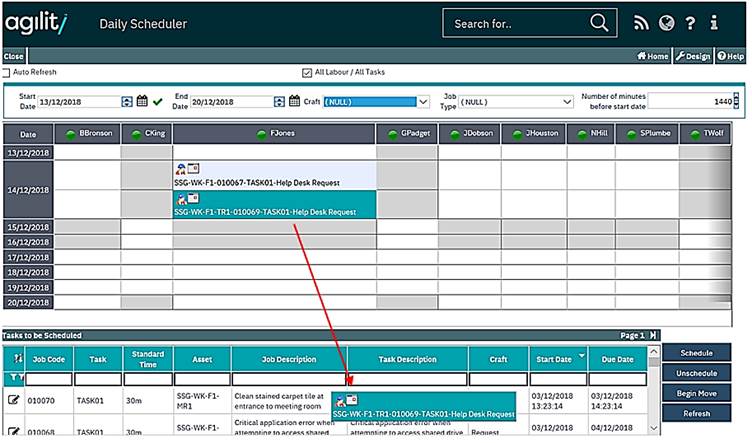Open the information icon in header
This screenshot has width=752, height=443.
pyautogui.click(x=714, y=23)
